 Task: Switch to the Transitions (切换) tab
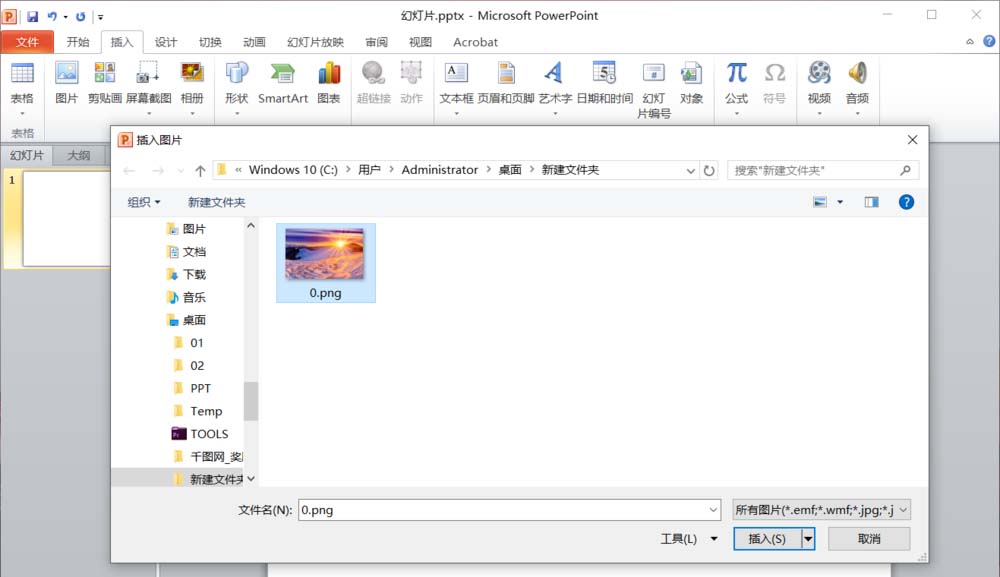pos(210,42)
